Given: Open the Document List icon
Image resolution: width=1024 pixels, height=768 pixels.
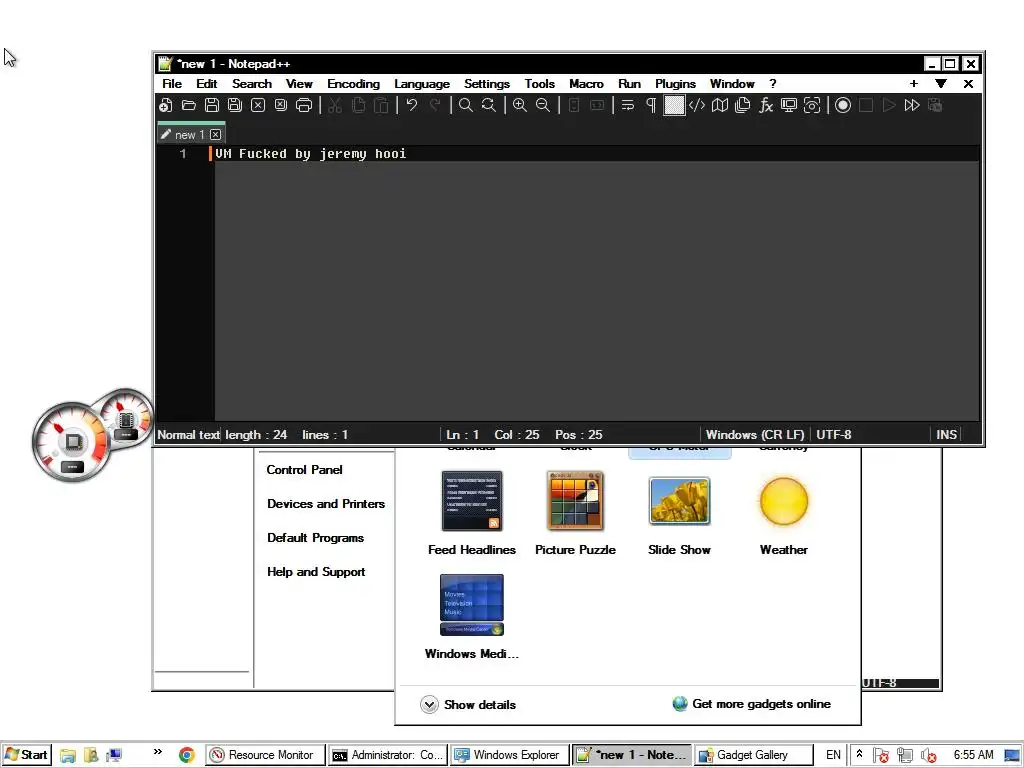Looking at the screenshot, I should [743, 105].
